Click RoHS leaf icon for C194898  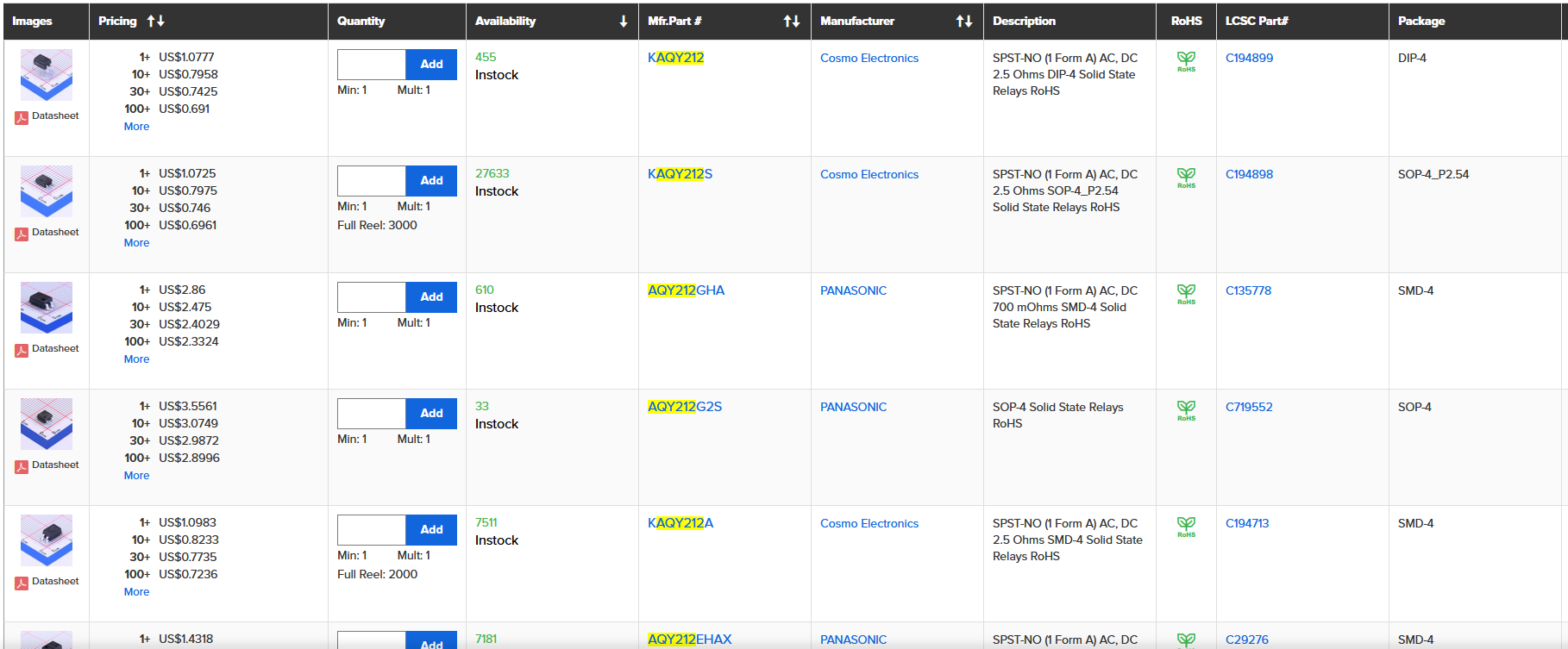(x=1187, y=178)
